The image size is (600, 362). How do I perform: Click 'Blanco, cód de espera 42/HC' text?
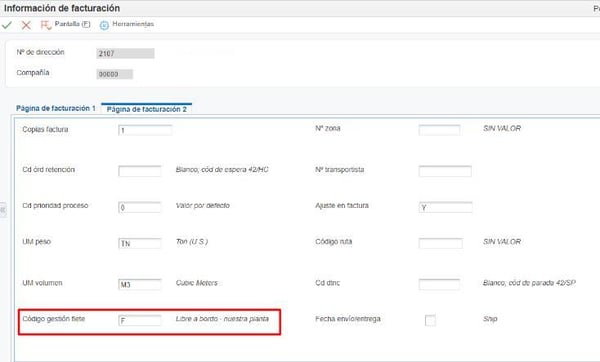[222, 170]
